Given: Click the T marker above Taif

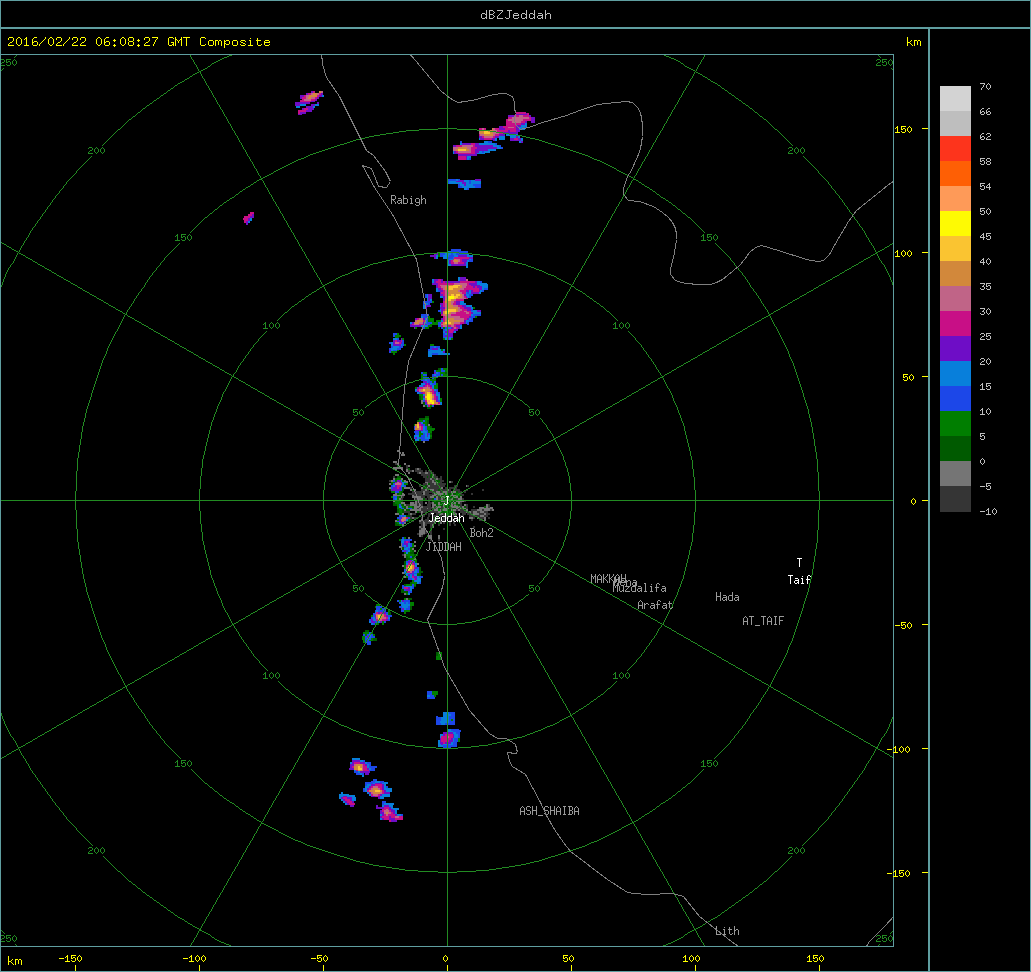Looking at the screenshot, I should [800, 563].
